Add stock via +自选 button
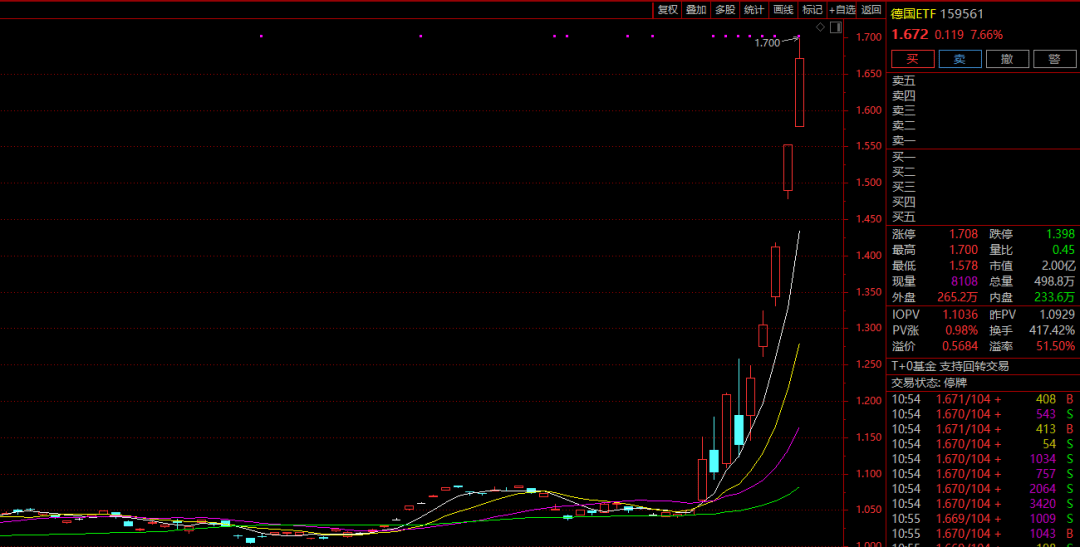 [842, 10]
